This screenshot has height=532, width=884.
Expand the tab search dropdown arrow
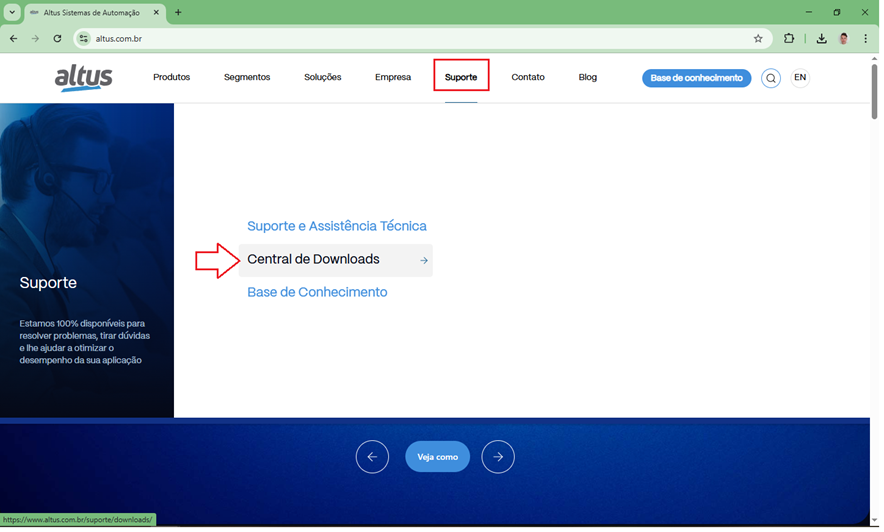12,13
